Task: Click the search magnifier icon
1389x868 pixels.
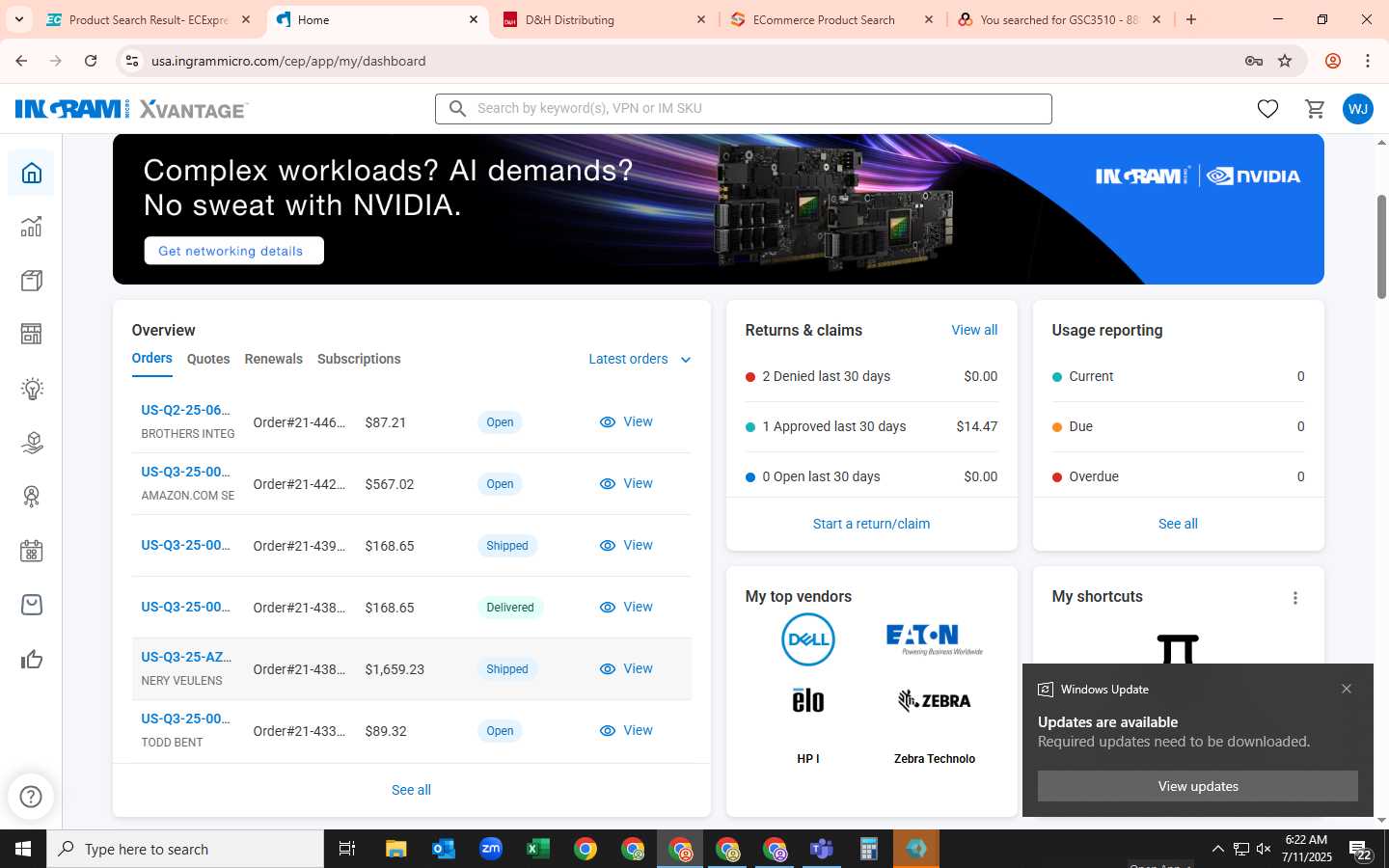Action: point(458,109)
